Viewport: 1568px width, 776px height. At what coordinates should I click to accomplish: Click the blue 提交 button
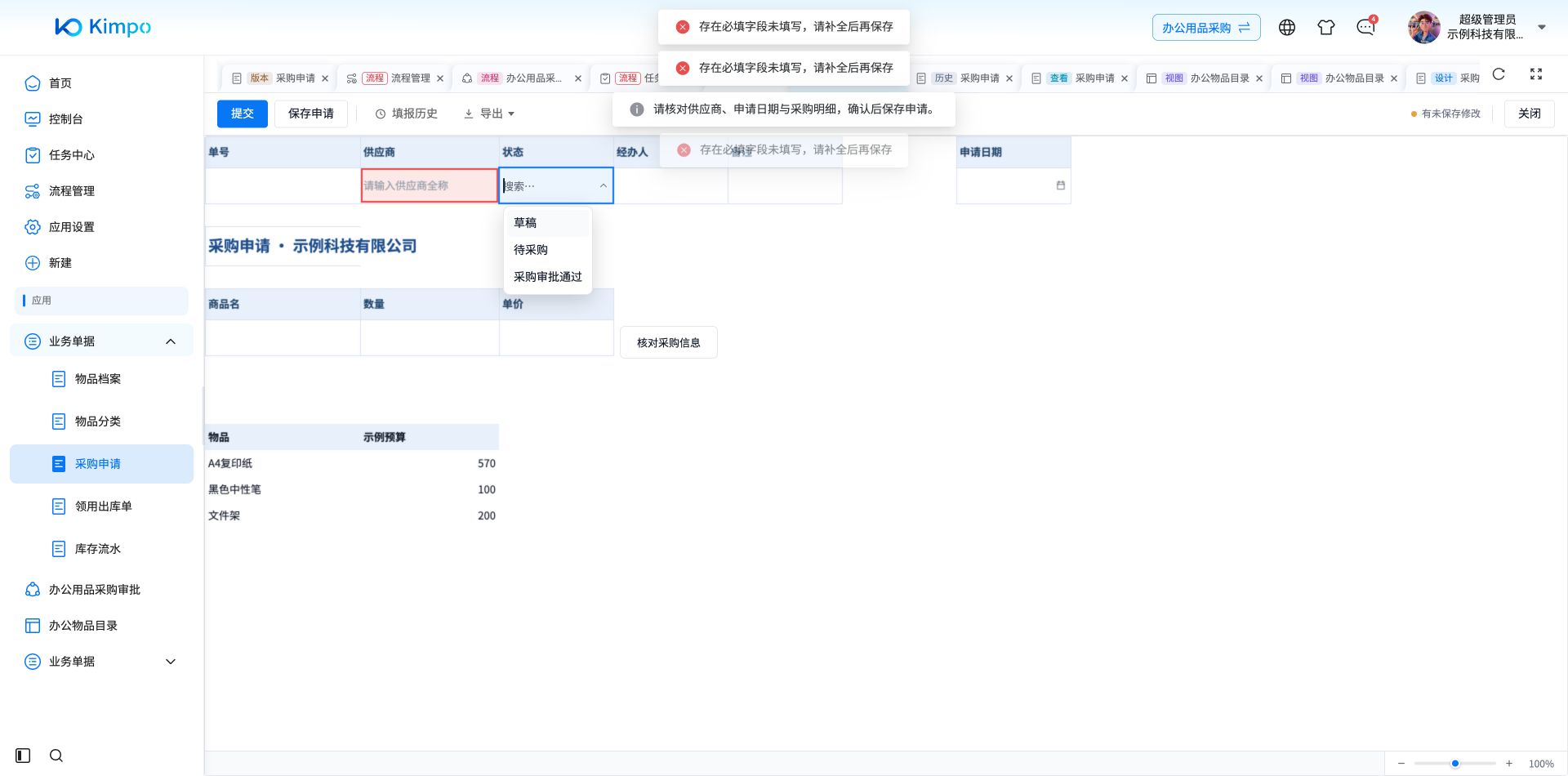pos(243,114)
